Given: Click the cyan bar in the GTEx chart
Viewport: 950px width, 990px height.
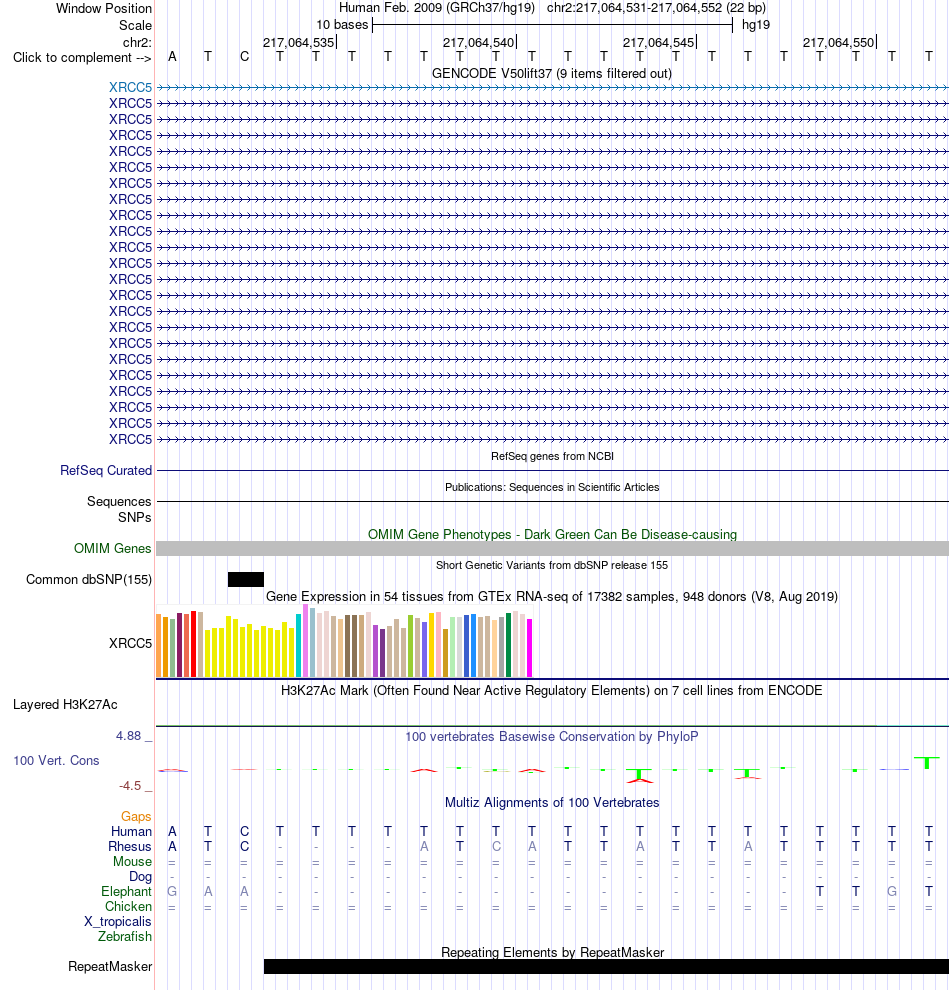Looking at the screenshot, I should [x=299, y=645].
